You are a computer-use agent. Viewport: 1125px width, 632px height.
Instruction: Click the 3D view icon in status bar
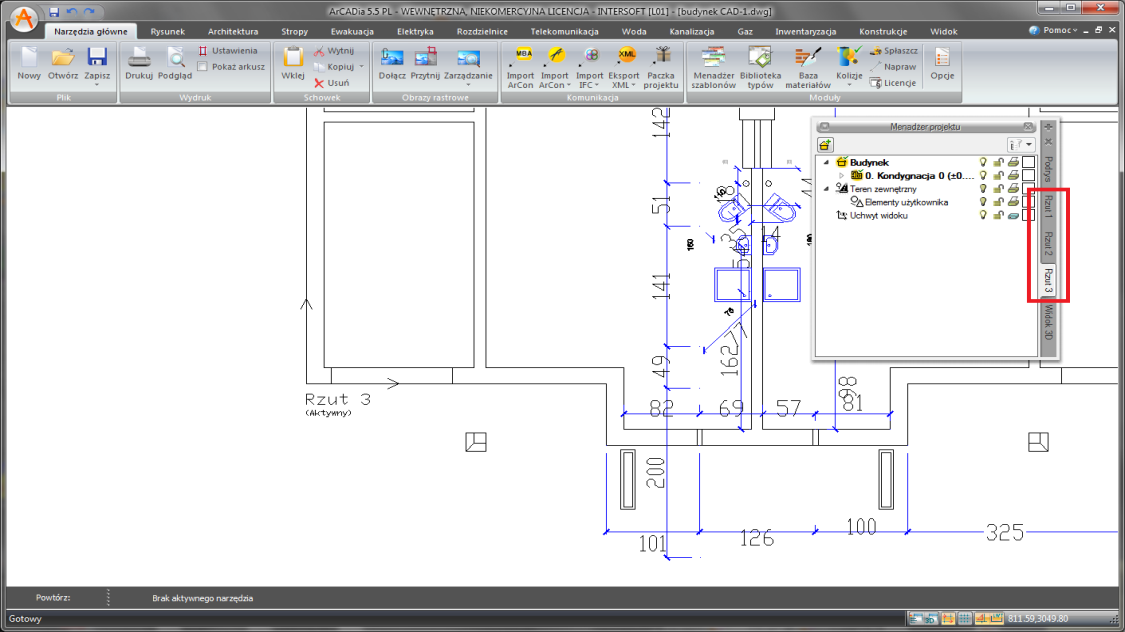click(931, 618)
